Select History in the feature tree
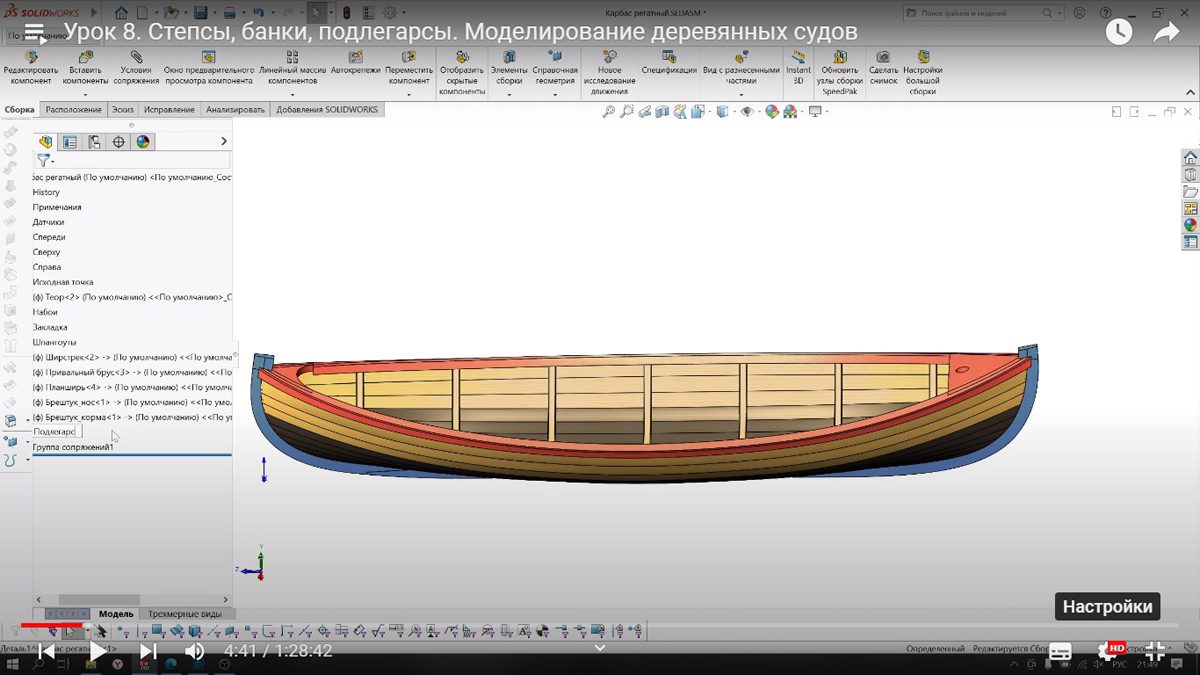 [46, 192]
